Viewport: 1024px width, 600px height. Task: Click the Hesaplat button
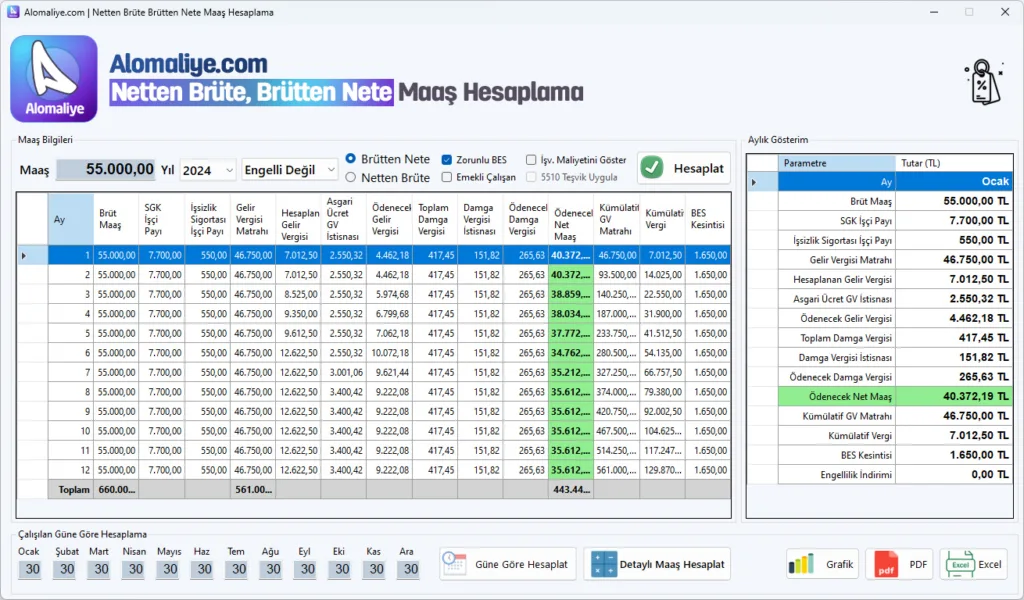[684, 168]
